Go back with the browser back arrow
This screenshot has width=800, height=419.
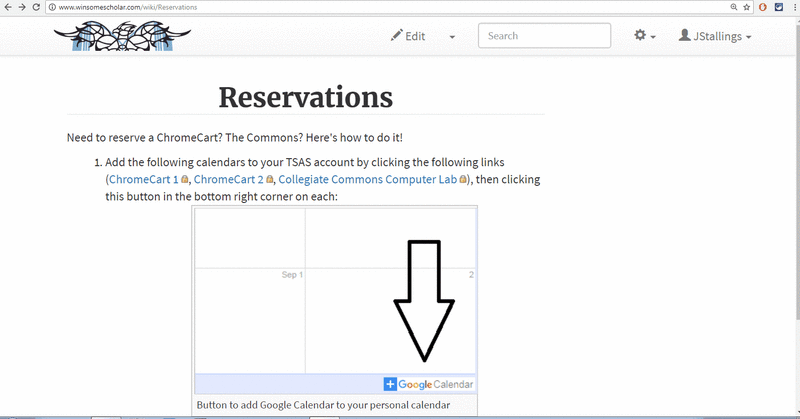tap(8, 7)
